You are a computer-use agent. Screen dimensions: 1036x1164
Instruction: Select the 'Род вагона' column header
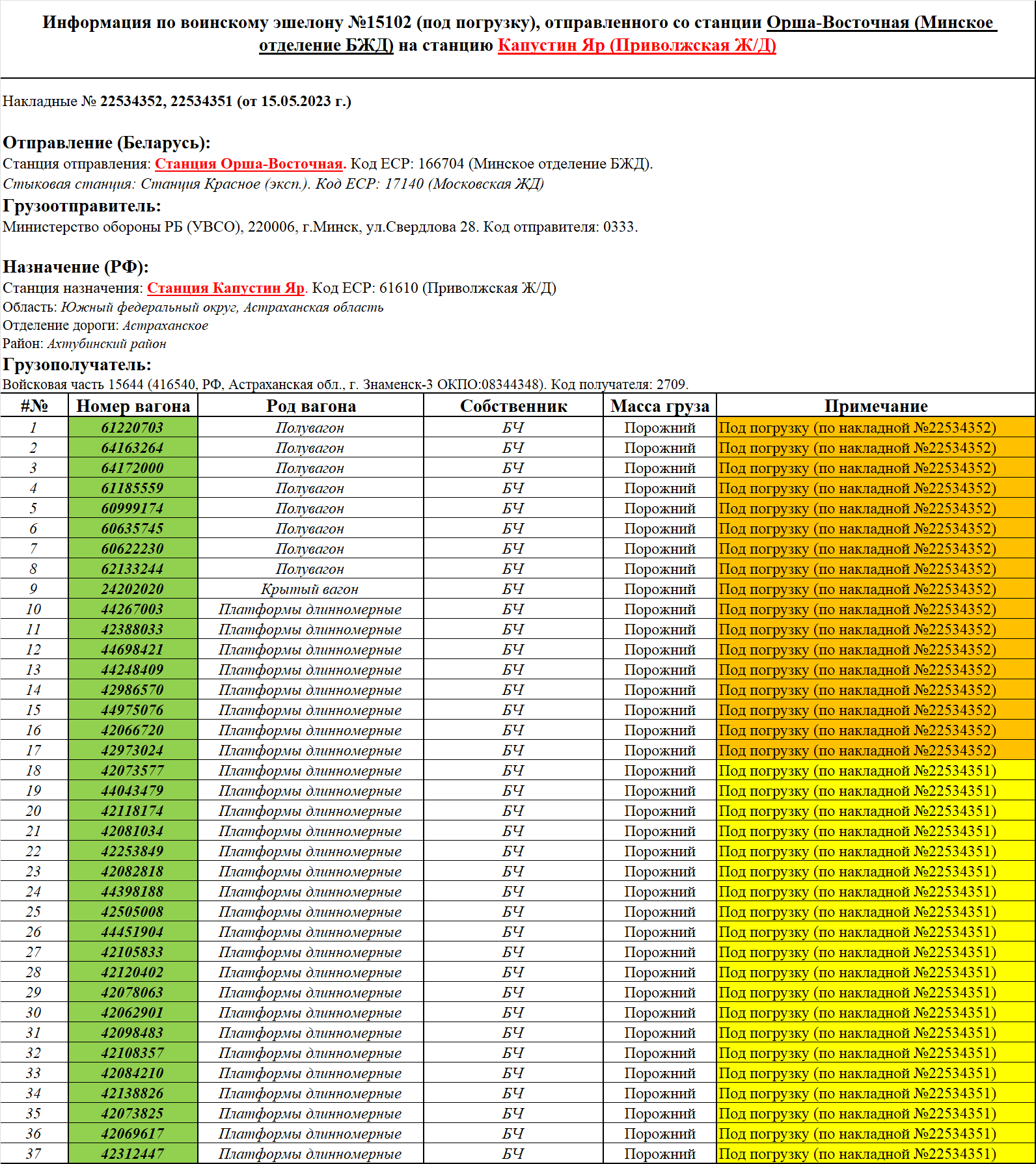310,406
